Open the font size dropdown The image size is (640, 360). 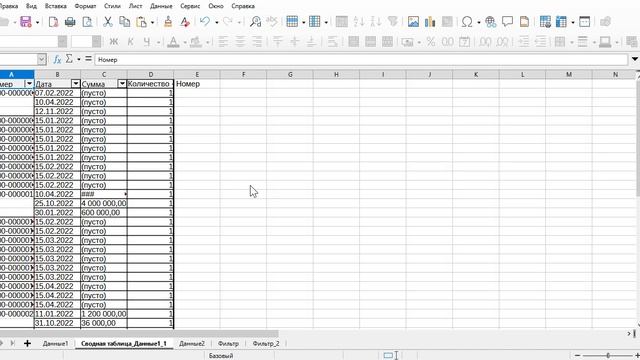96,42
